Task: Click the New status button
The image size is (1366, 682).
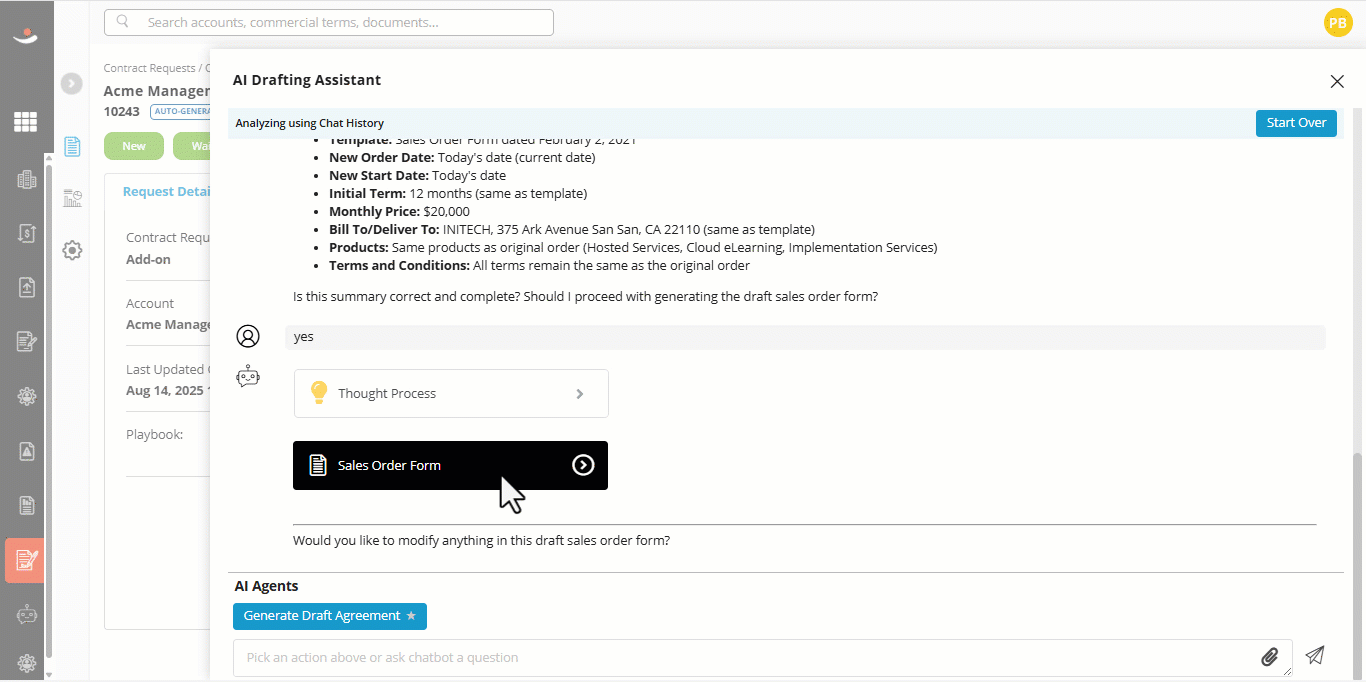Action: point(134,146)
